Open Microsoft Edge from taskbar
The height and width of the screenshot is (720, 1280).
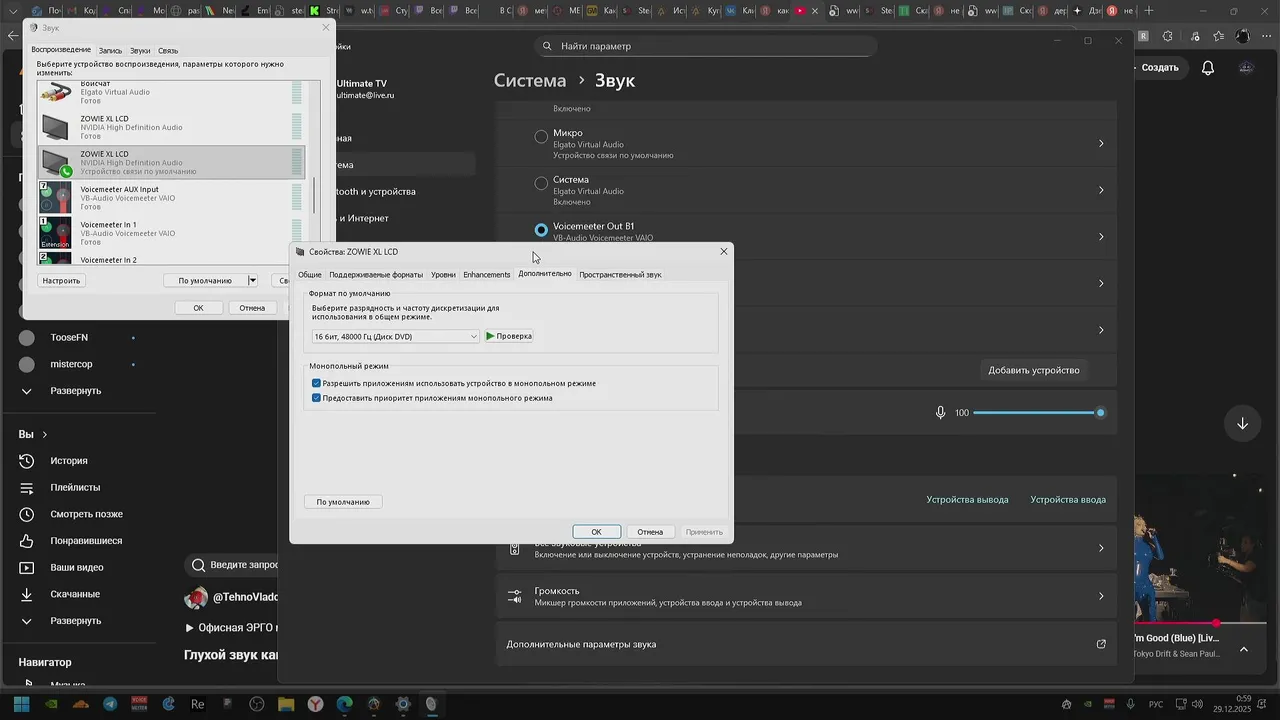345,704
